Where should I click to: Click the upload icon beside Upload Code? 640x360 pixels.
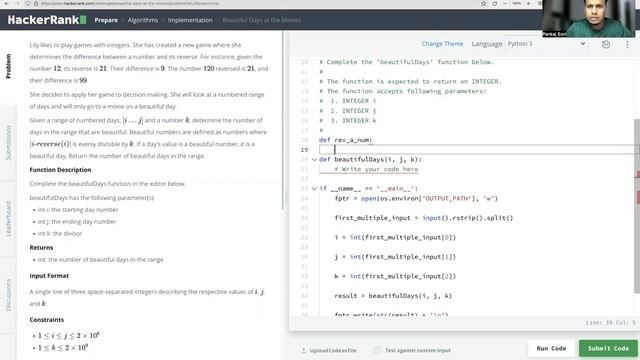click(303, 350)
